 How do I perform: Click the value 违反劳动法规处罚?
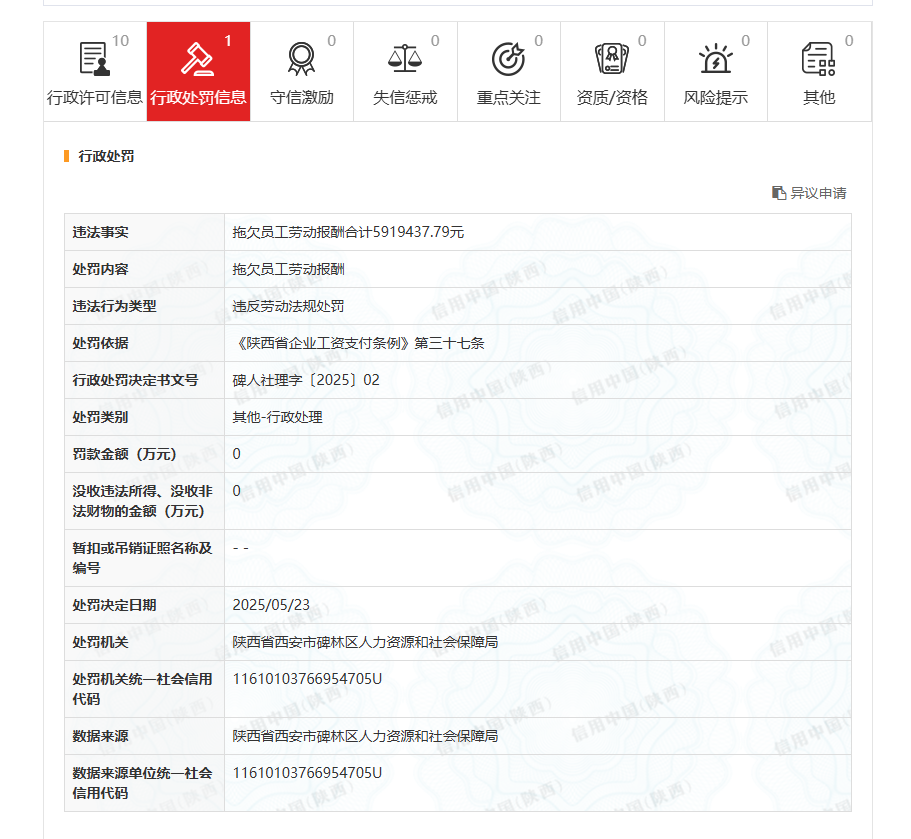tap(288, 306)
